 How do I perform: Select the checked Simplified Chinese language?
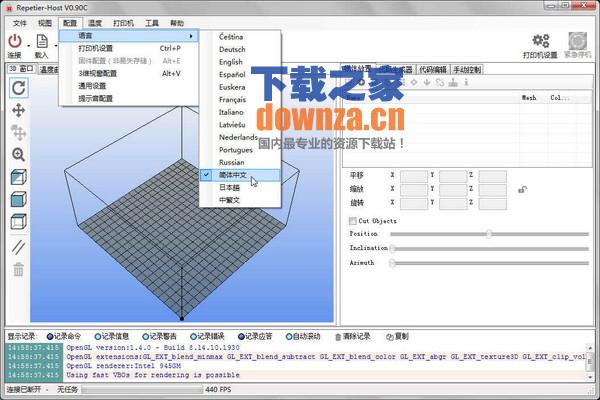(240, 175)
